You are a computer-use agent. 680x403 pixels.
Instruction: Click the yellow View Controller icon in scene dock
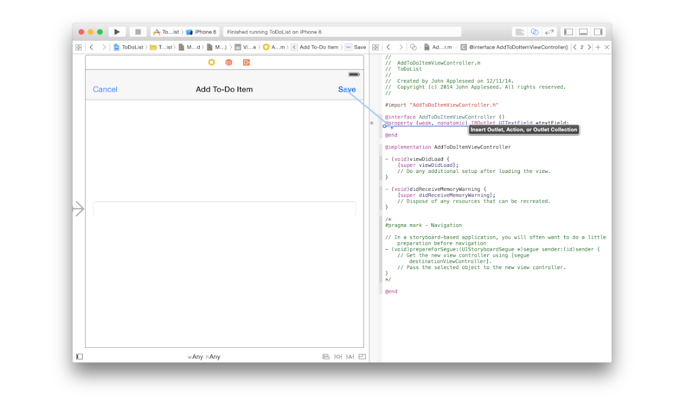[212, 62]
